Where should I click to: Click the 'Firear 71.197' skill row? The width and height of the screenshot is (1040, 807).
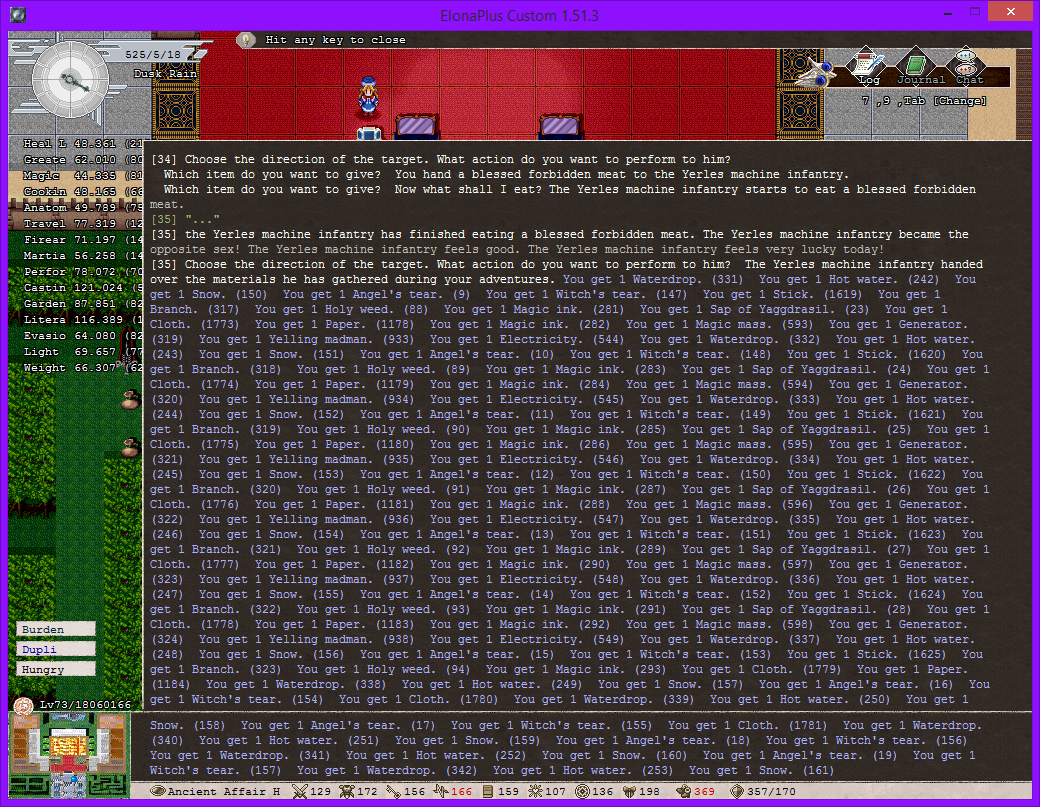coord(82,239)
